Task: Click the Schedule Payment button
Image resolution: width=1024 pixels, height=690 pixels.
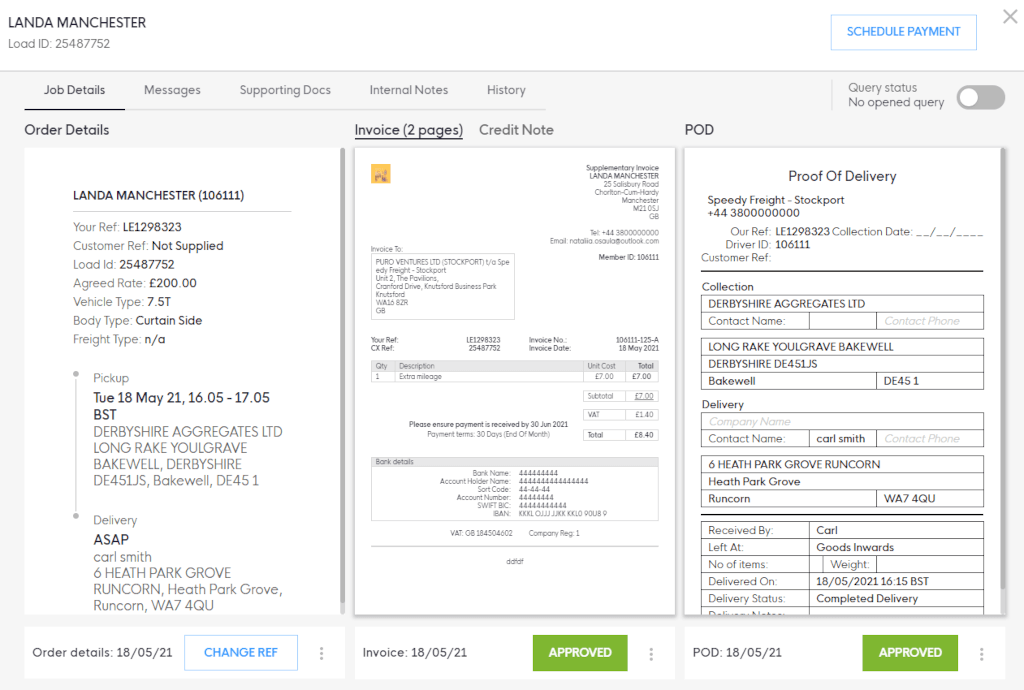Action: tap(903, 32)
